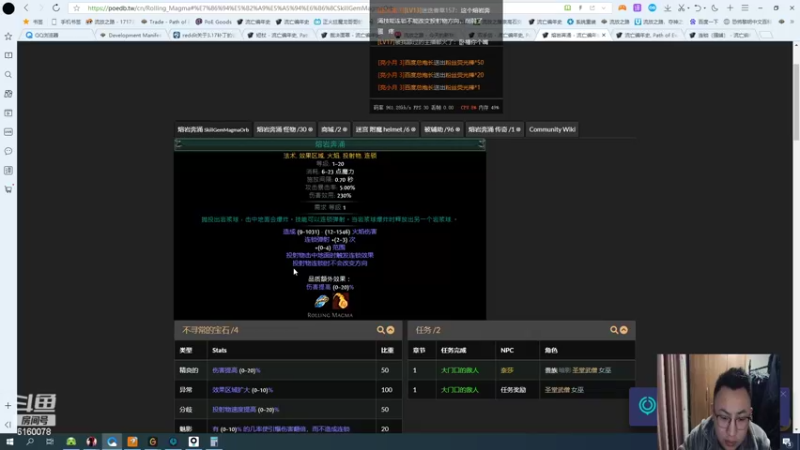Open the taskbar search magnifier
800x450 pixels.
(x=30, y=442)
